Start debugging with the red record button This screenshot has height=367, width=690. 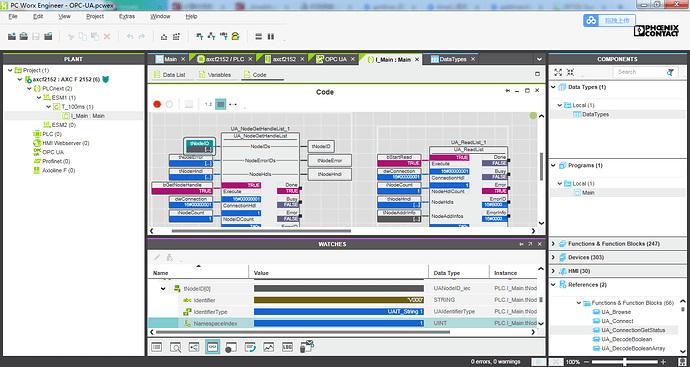157,104
